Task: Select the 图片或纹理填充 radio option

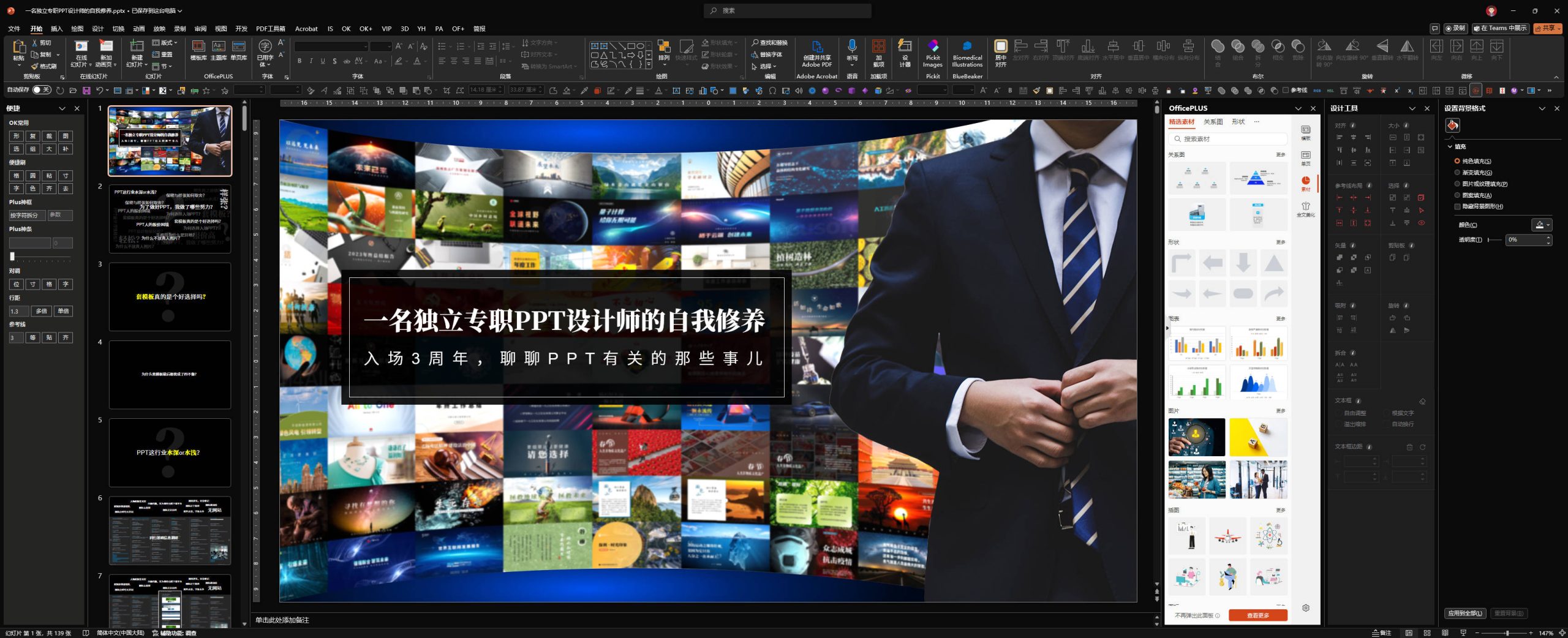Action: coord(1457,184)
